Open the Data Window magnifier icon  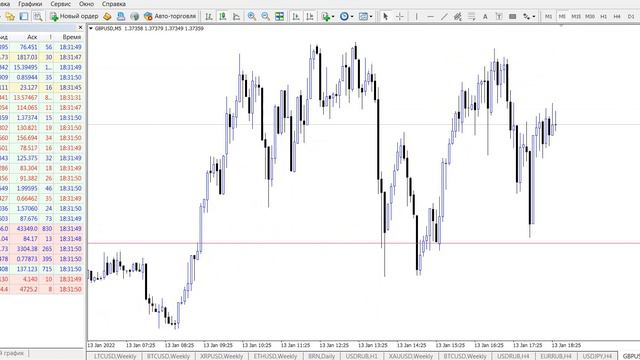point(38,16)
